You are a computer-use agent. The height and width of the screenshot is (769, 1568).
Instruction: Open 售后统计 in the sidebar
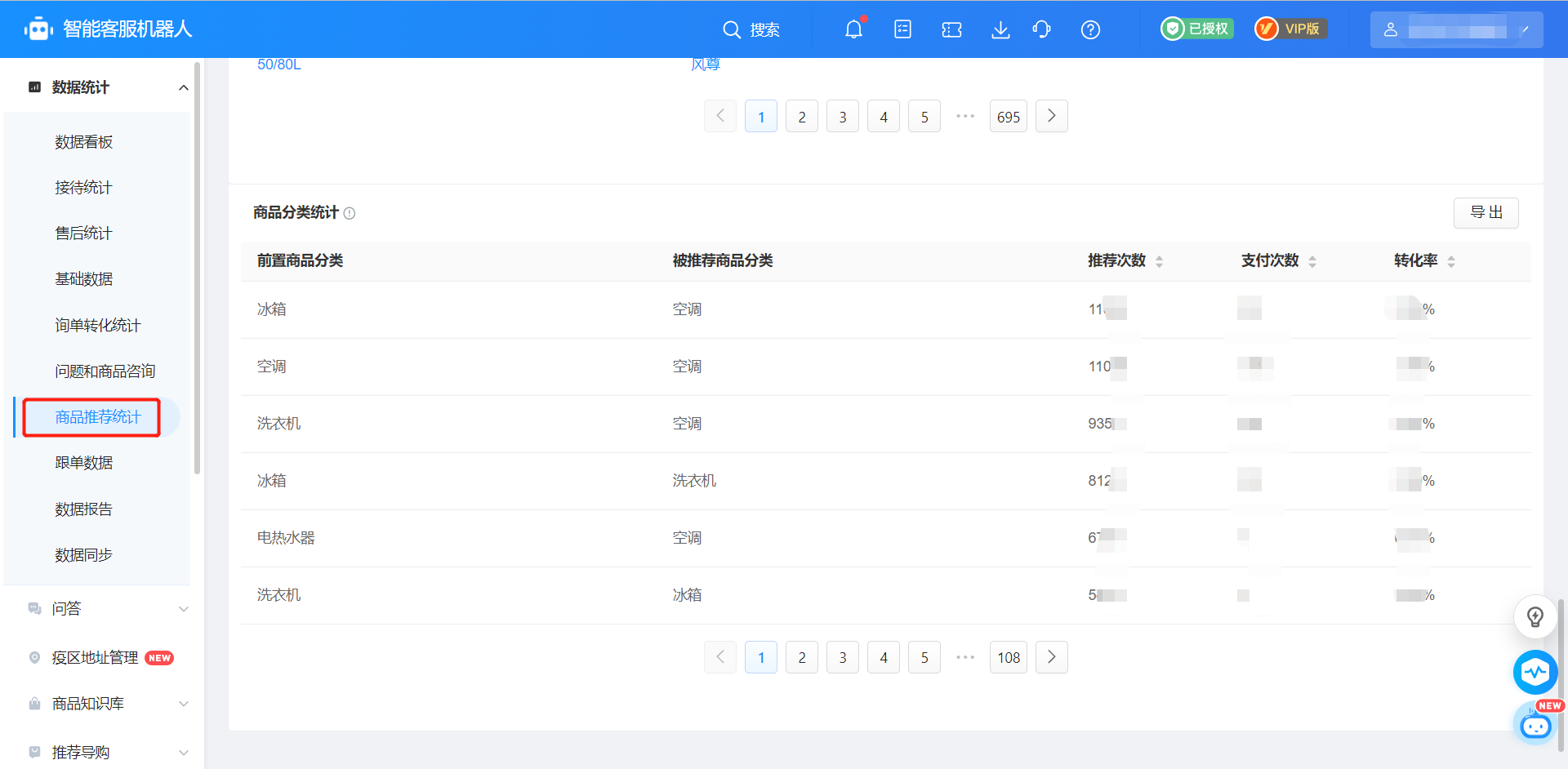tap(83, 233)
